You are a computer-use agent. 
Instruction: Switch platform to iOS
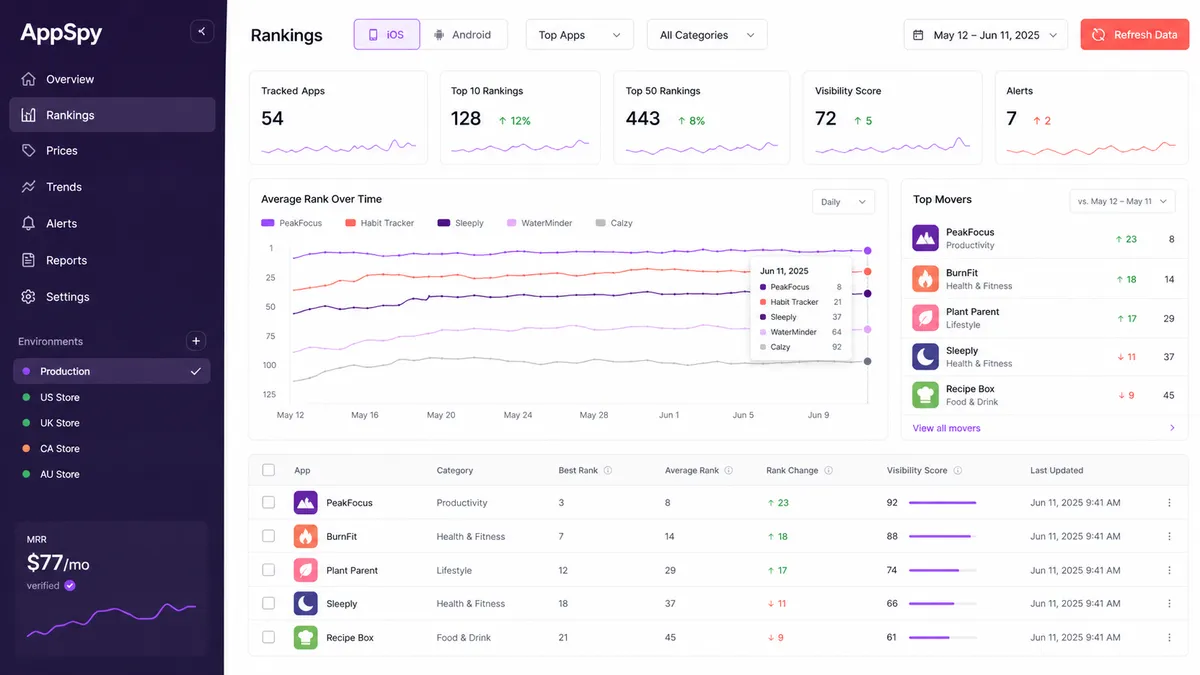[386, 35]
